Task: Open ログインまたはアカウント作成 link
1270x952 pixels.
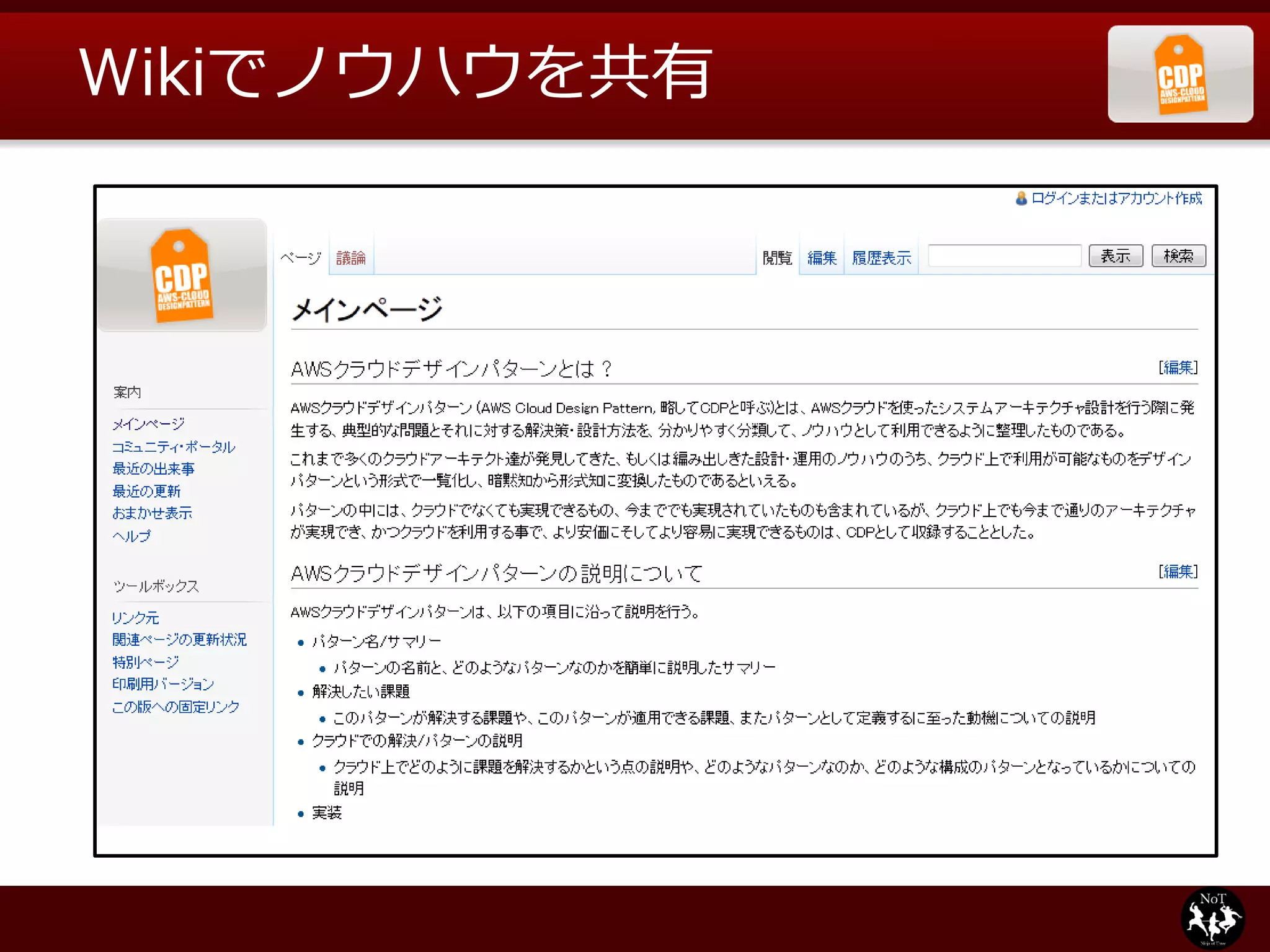Action: pos(1116,198)
